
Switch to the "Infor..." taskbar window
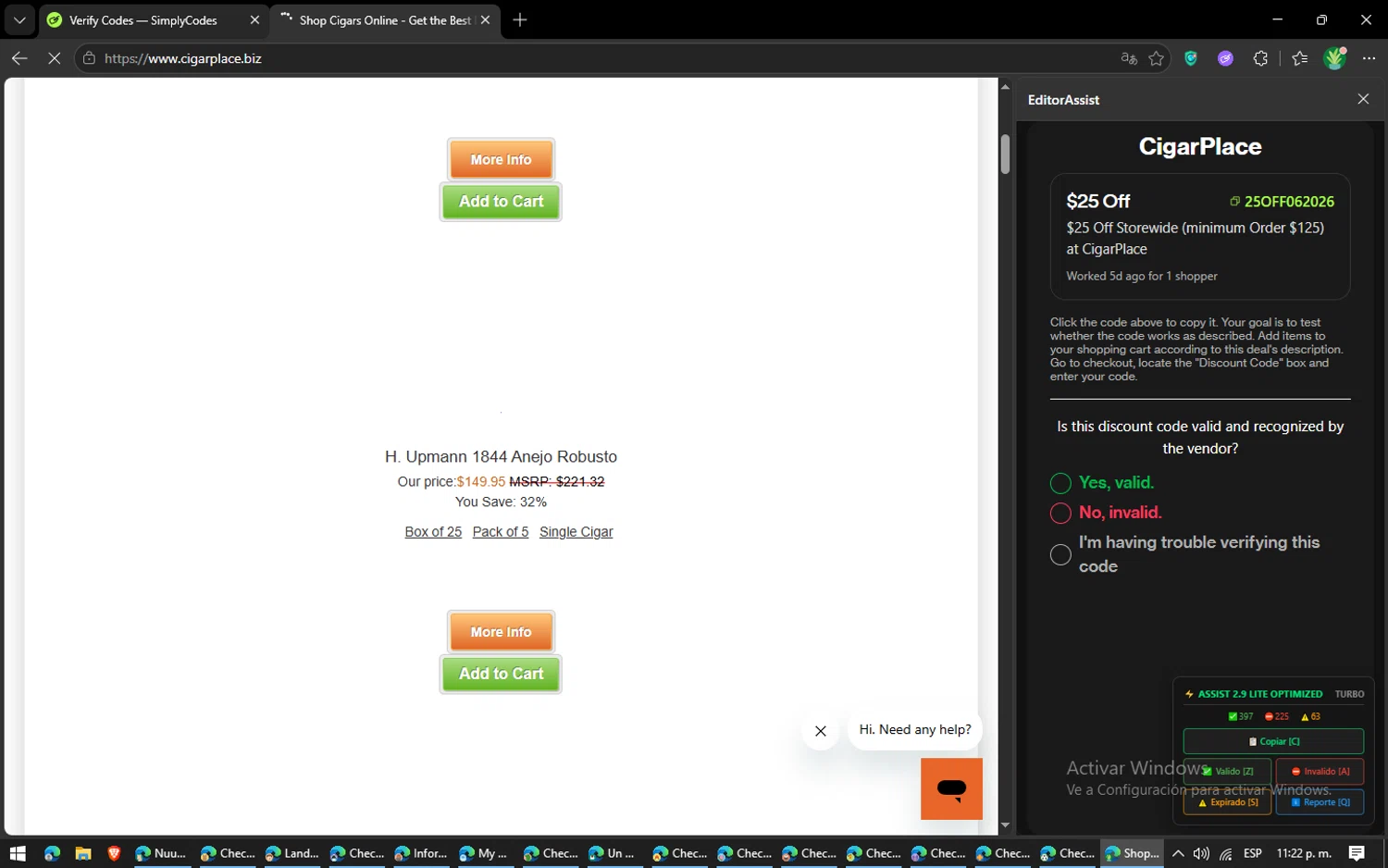tap(420, 853)
